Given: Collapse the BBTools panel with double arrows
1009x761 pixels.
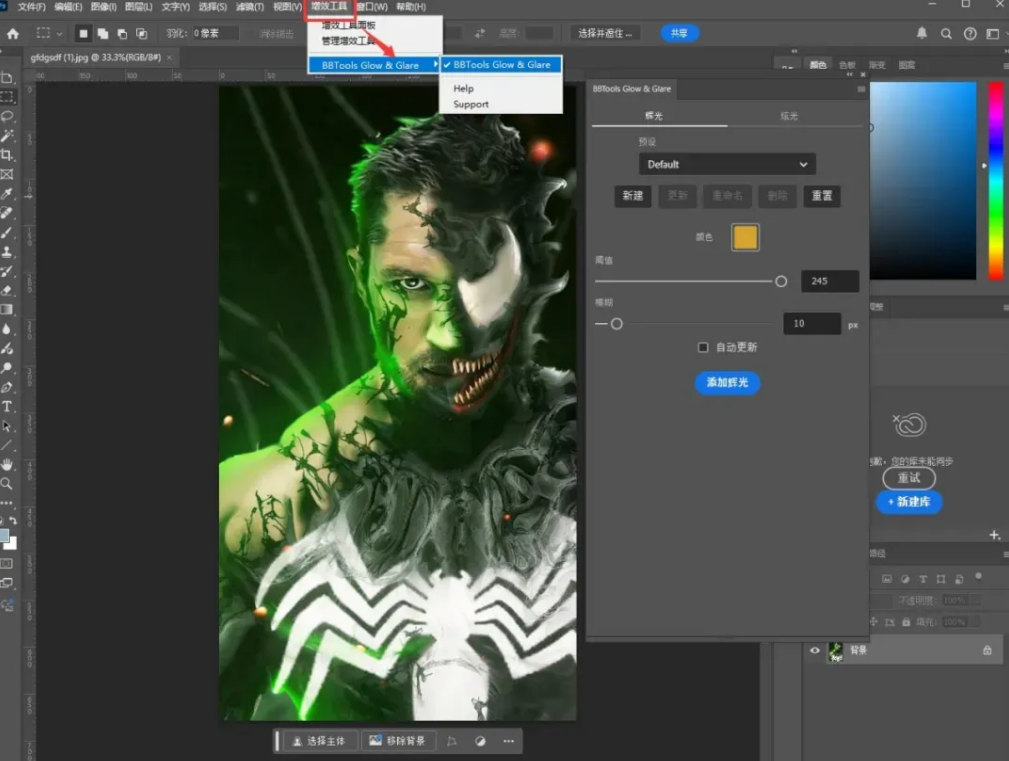Looking at the screenshot, I should [849, 75].
